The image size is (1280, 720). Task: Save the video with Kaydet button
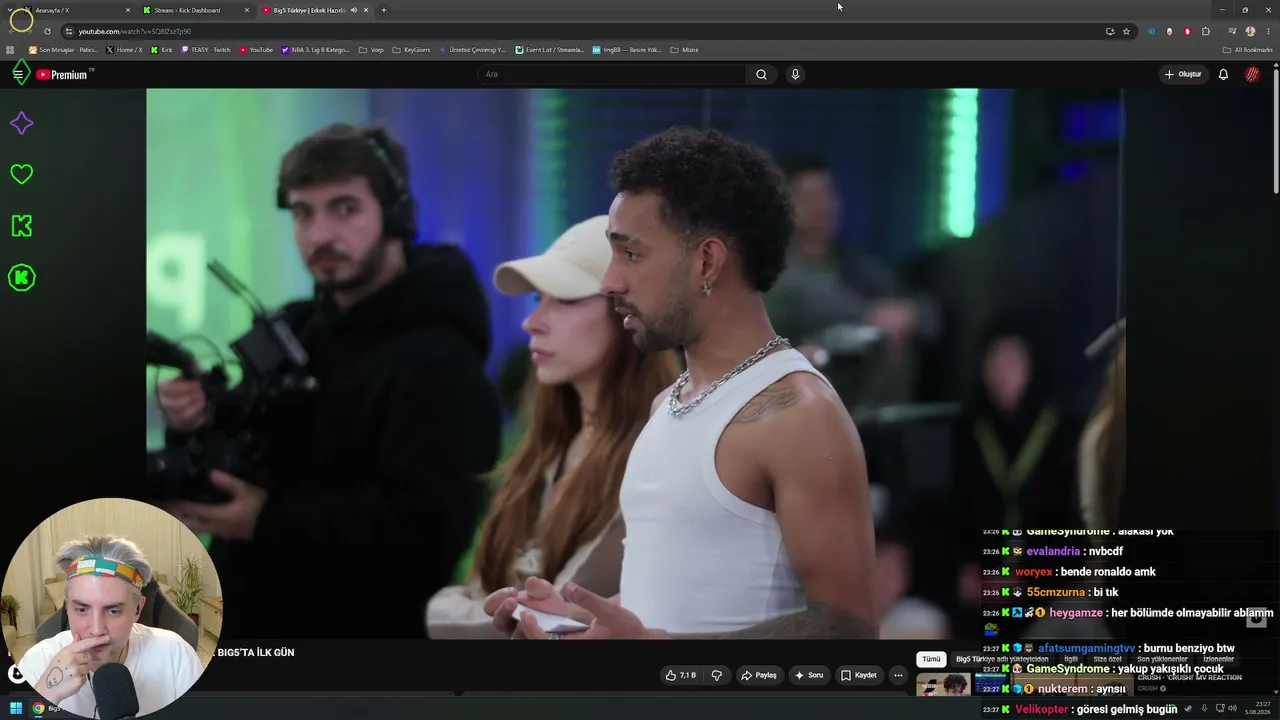[859, 675]
